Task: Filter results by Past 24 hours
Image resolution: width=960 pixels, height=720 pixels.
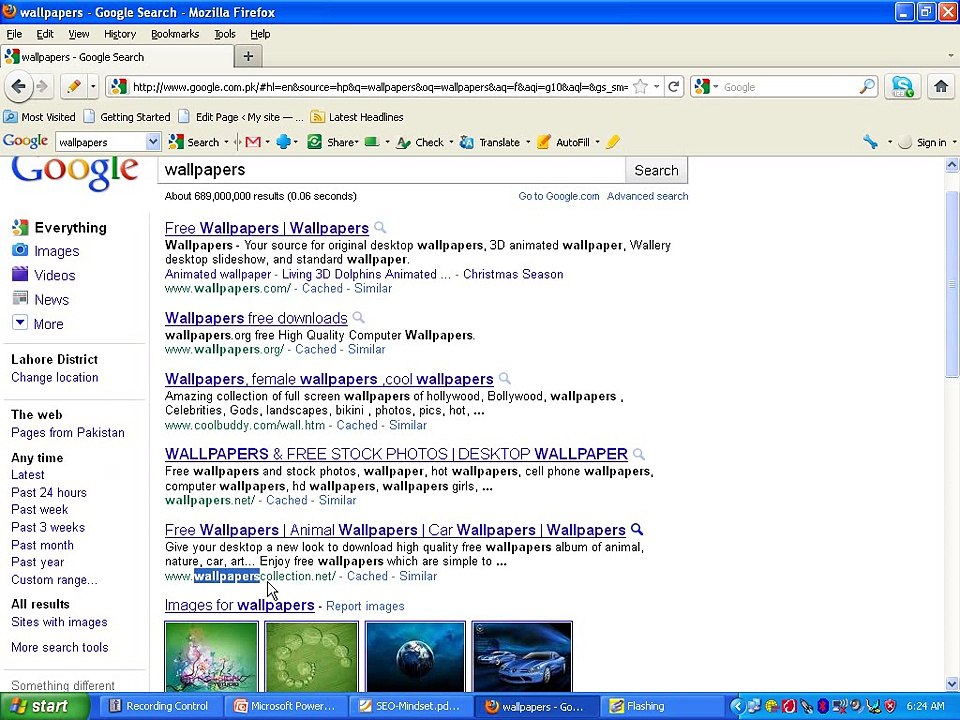Action: coord(48,492)
